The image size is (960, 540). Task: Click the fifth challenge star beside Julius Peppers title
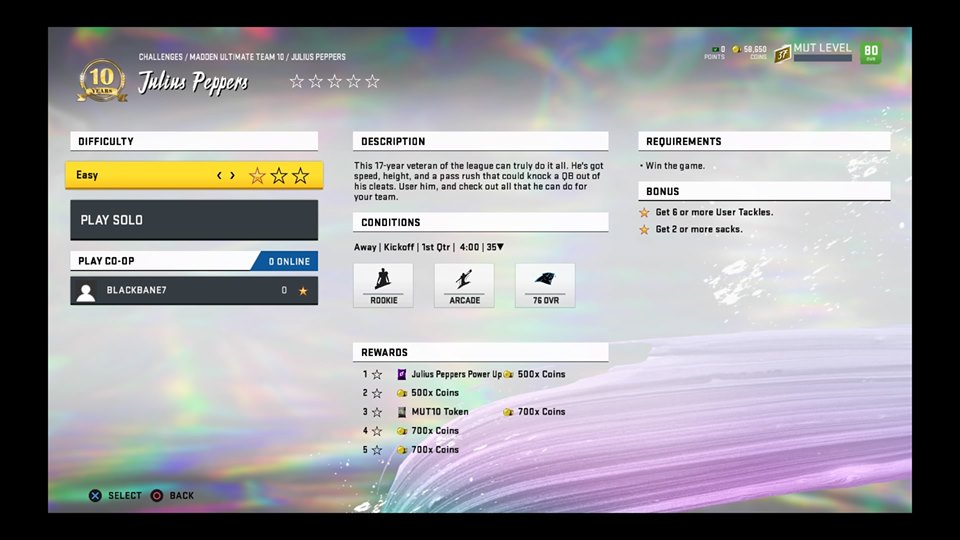372,81
